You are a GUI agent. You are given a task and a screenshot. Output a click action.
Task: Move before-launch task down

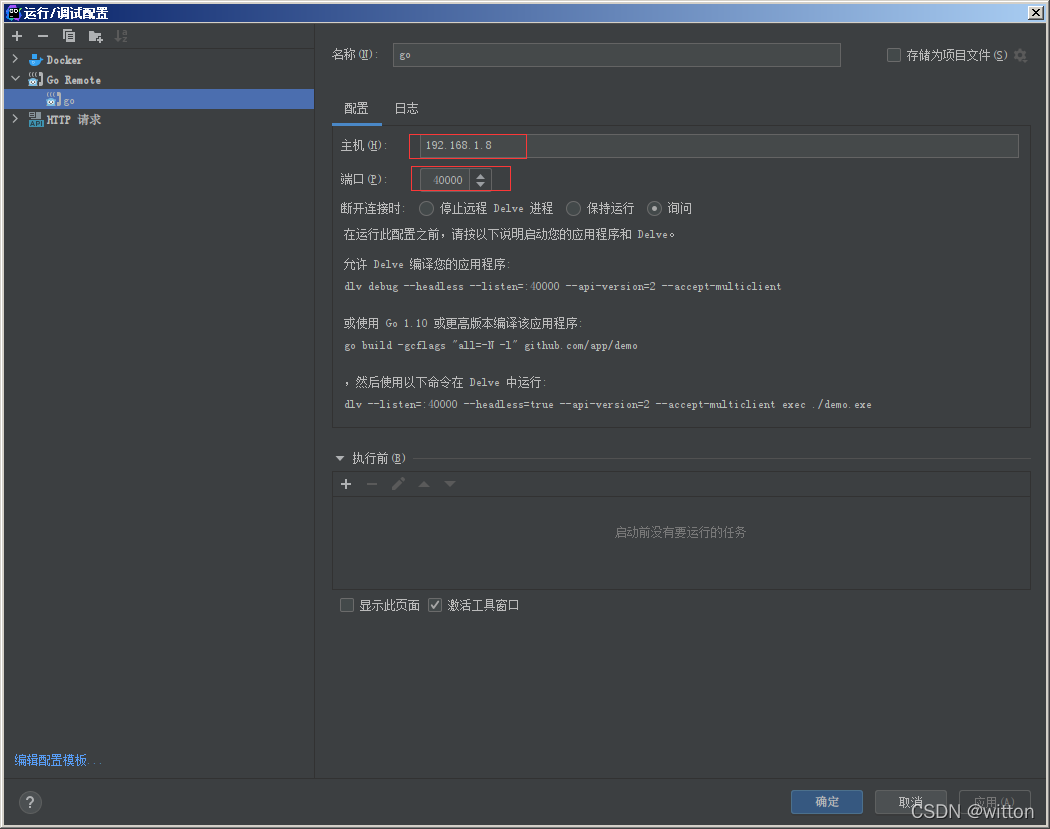pos(450,484)
